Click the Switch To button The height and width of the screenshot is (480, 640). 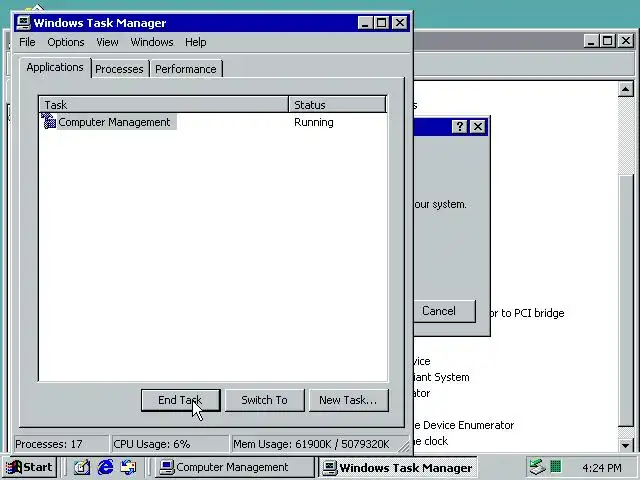(264, 400)
